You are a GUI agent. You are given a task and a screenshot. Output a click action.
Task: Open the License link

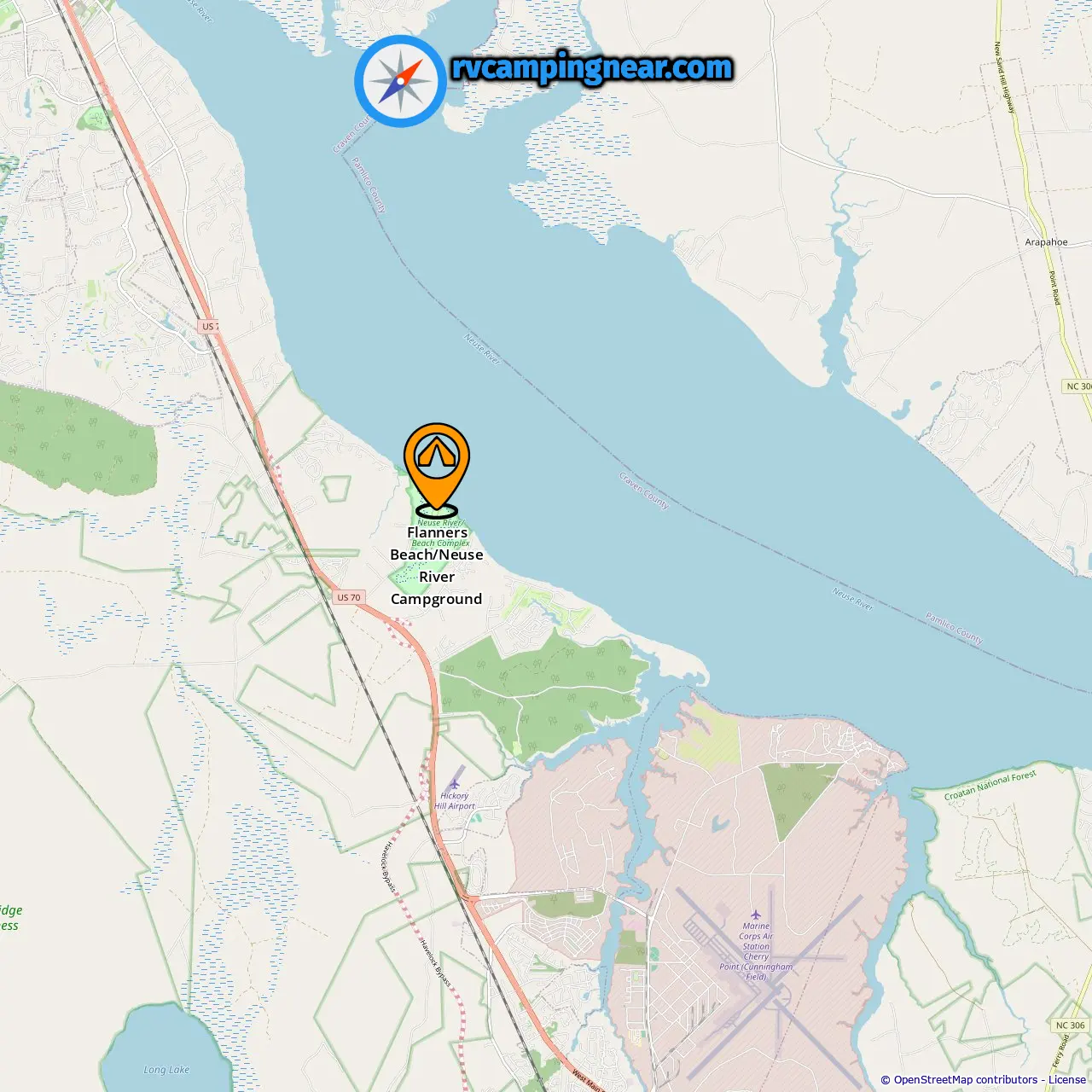pos(1067,1080)
